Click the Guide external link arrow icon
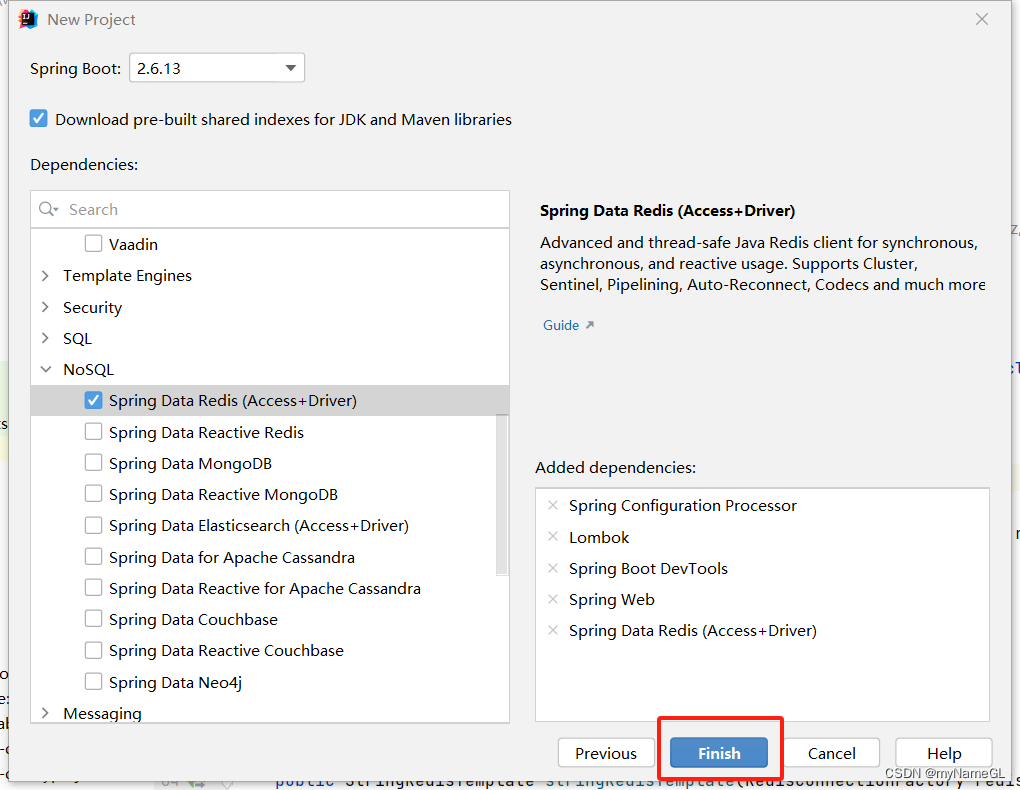This screenshot has width=1020, height=790. click(589, 325)
